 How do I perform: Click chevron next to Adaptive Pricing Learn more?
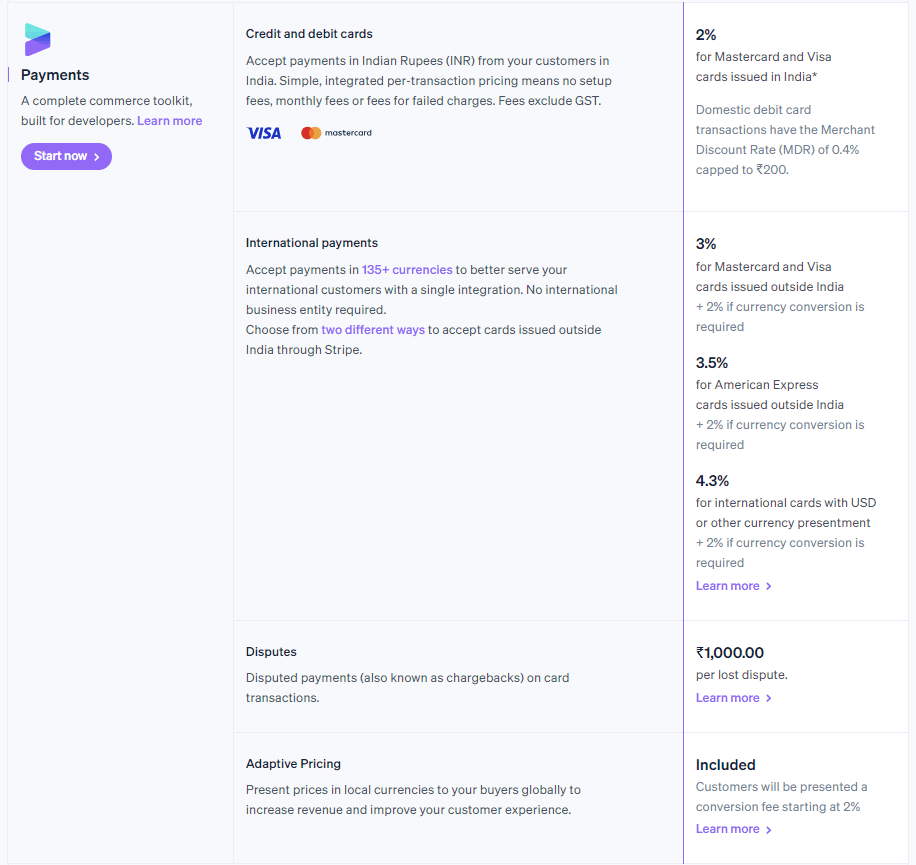[x=768, y=828]
